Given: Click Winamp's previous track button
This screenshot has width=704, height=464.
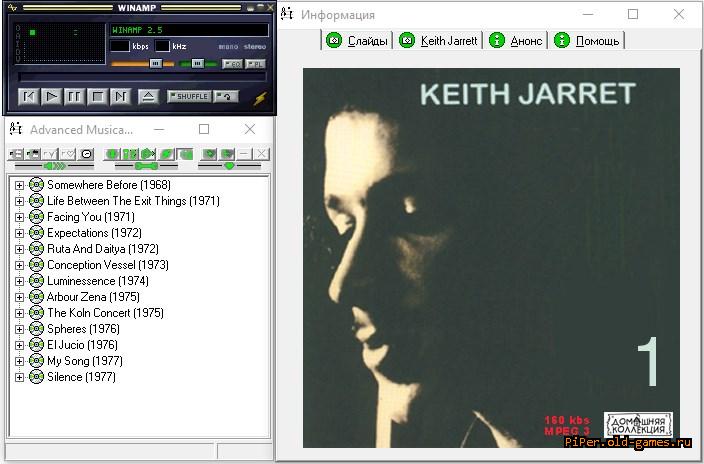Looking at the screenshot, I should pyautogui.click(x=28, y=97).
